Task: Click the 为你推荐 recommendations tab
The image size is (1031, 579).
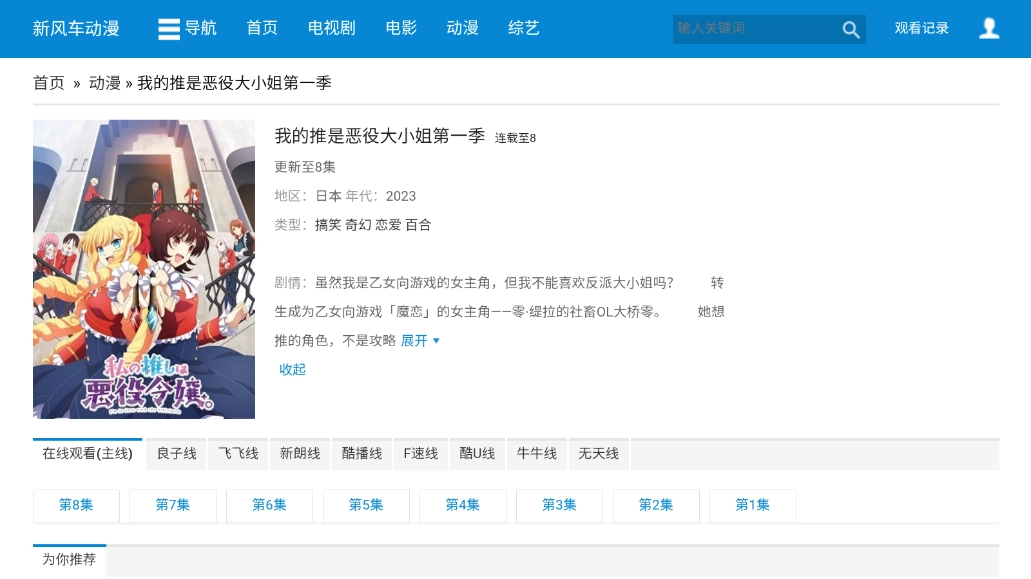Action: point(68,559)
